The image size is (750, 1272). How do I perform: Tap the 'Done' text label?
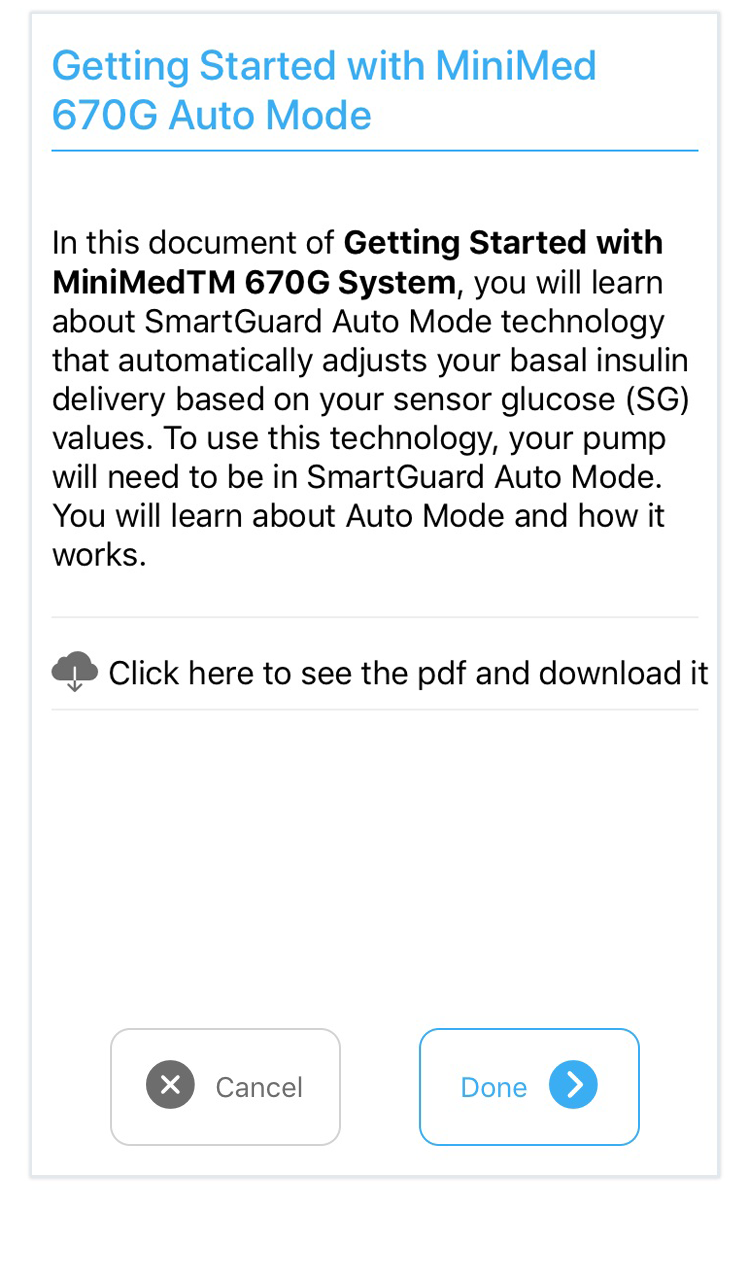493,1087
